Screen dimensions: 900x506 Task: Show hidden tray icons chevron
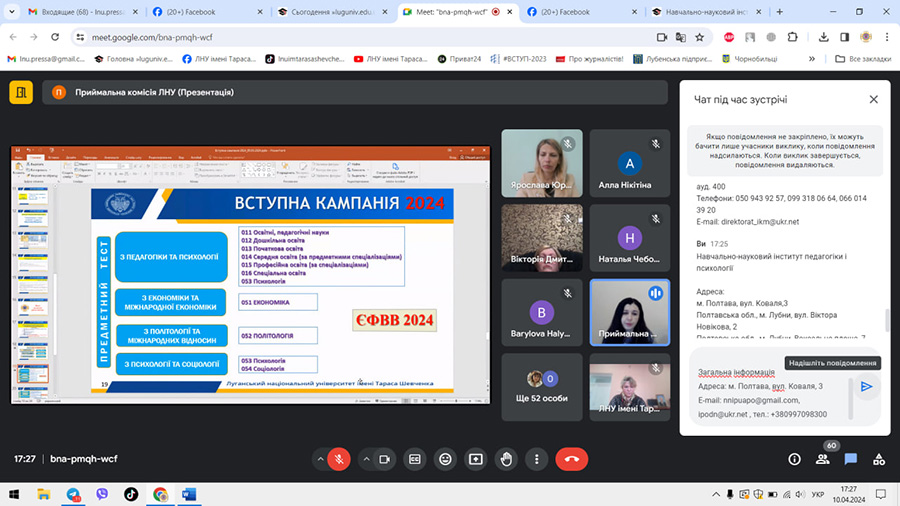pyautogui.click(x=716, y=494)
